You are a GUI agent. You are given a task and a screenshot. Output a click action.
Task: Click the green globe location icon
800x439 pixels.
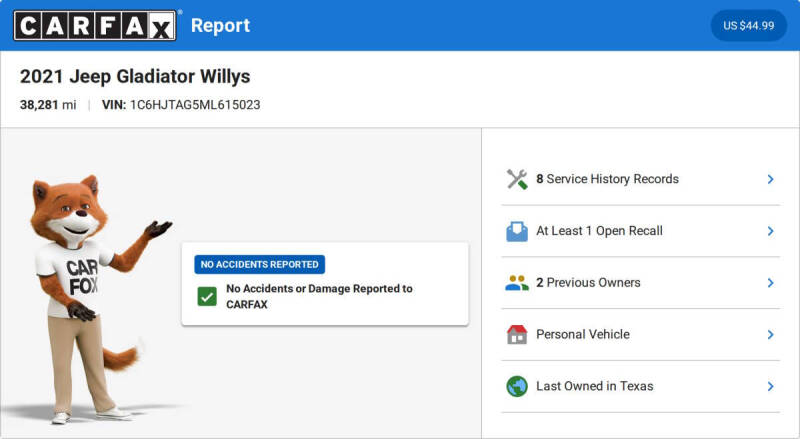coord(517,386)
